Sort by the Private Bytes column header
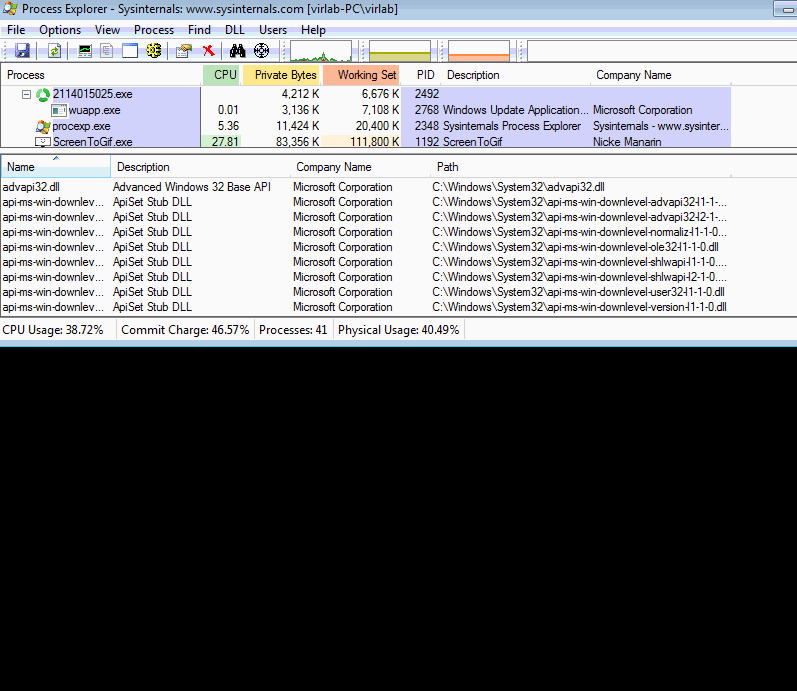Screen dimensions: 797x691 [x=282, y=75]
